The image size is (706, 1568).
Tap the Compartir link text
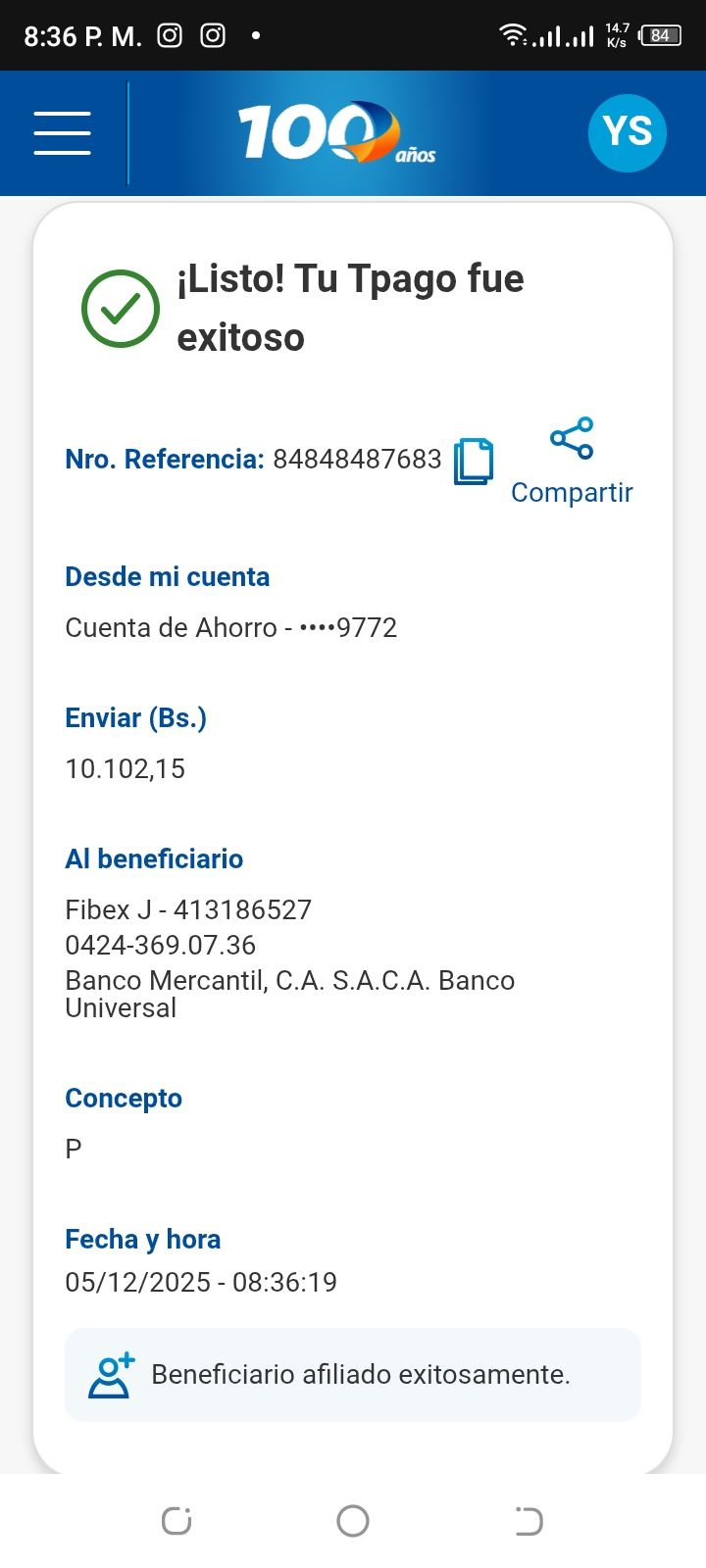coord(572,492)
